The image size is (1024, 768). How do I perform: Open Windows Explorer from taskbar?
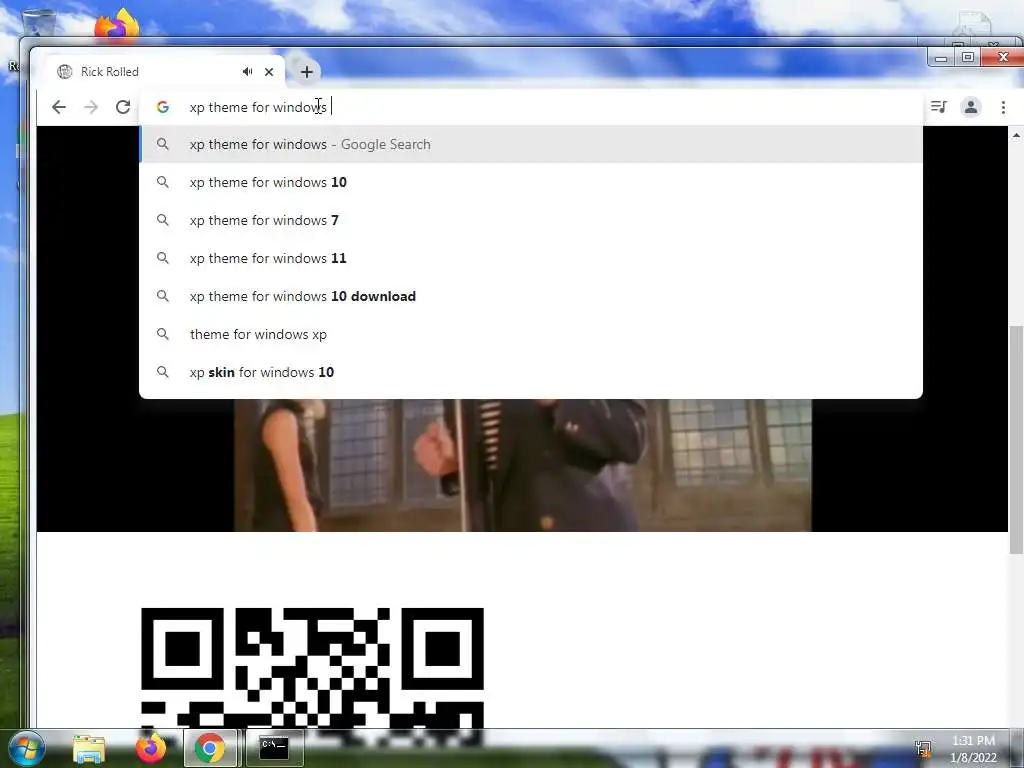tap(89, 748)
